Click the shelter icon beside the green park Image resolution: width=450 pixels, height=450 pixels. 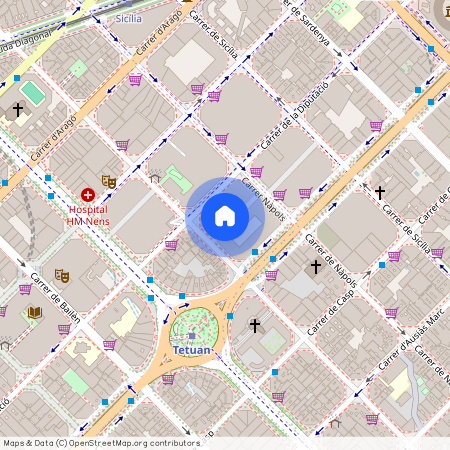[154, 177]
